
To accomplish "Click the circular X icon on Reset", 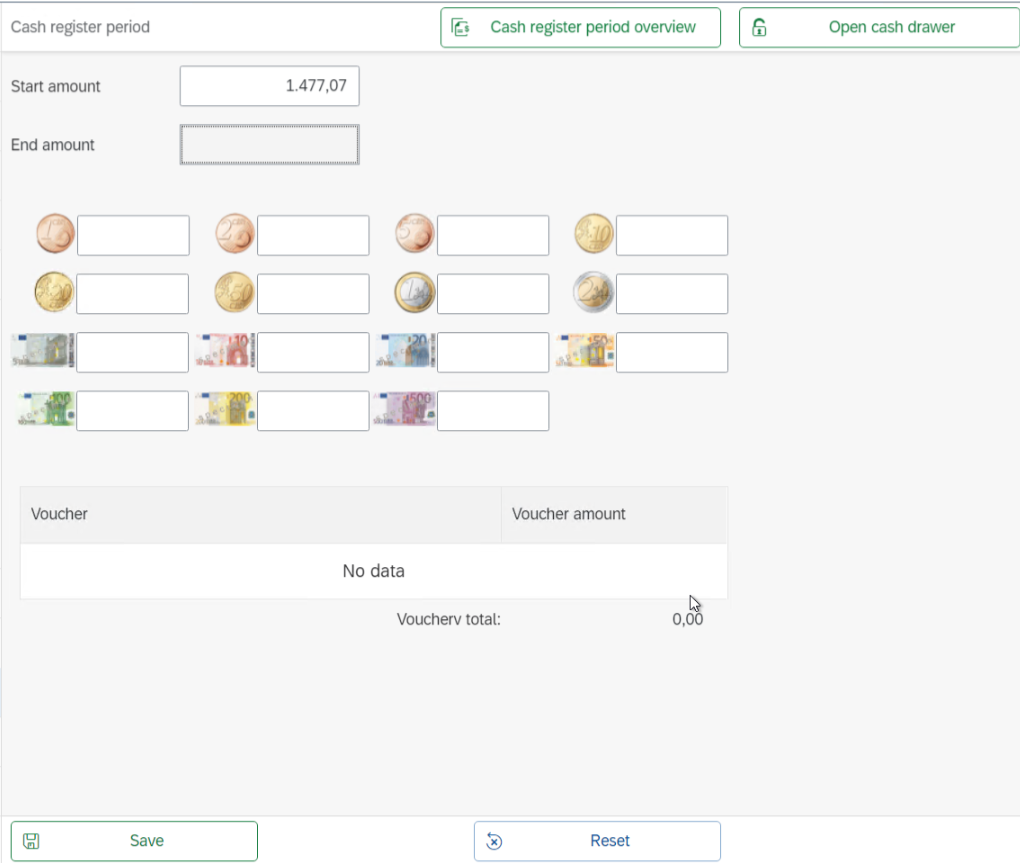I will pos(494,841).
